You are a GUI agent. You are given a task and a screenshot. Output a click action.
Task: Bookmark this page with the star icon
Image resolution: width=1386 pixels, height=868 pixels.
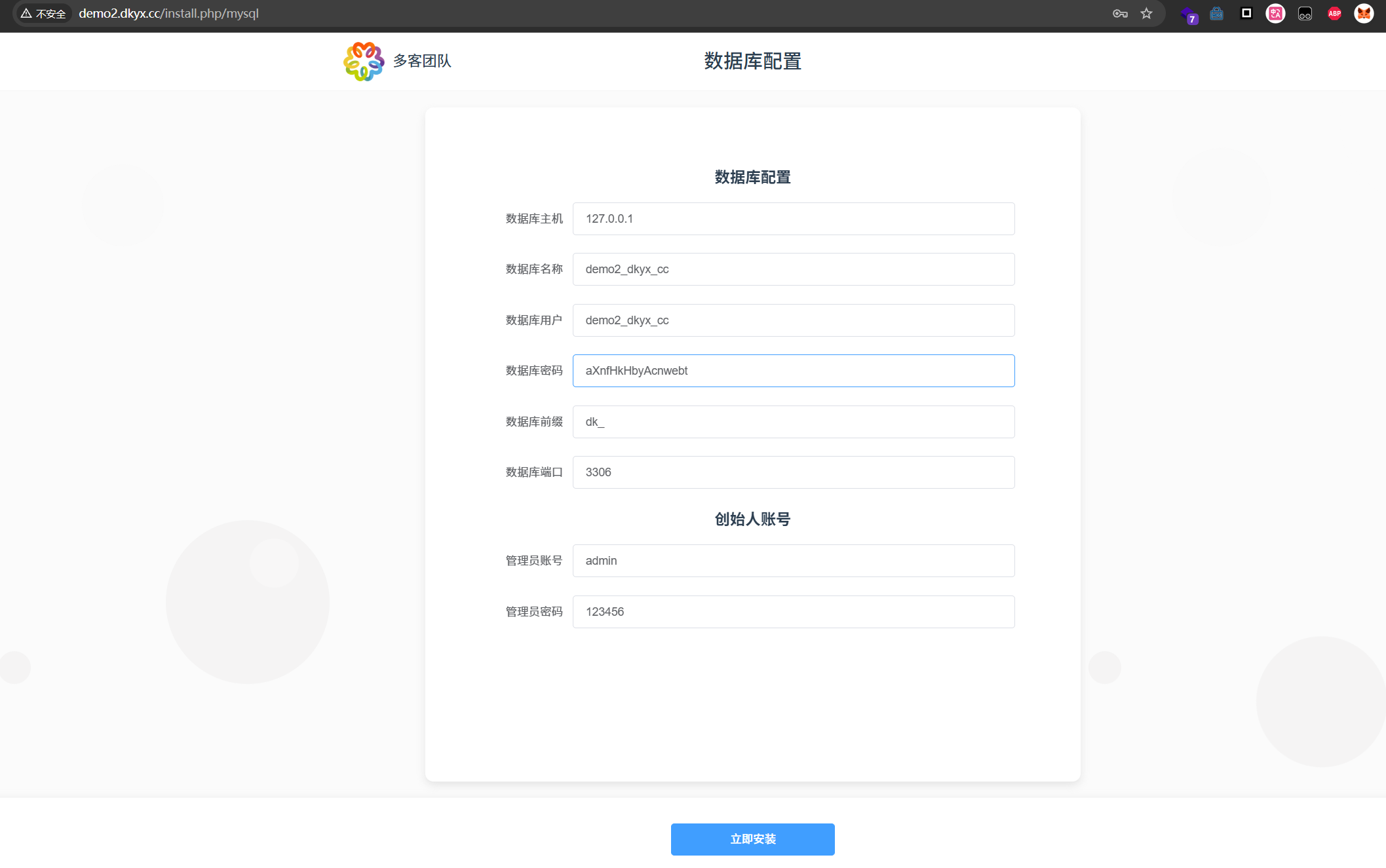pos(1146,13)
